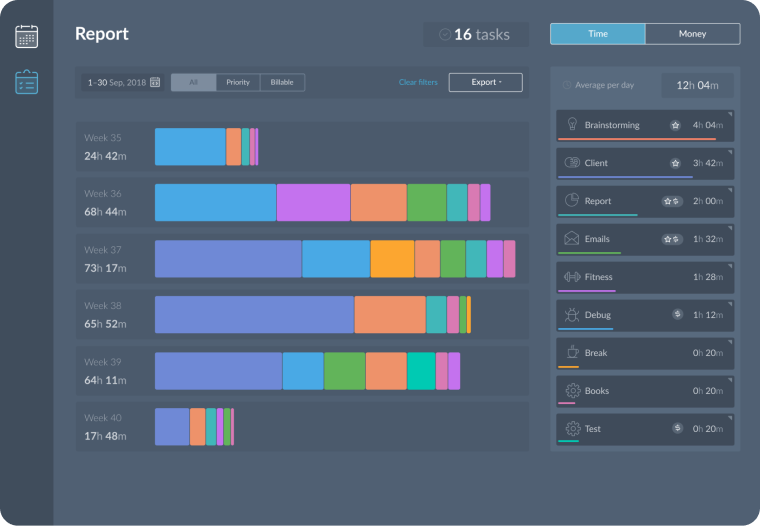Click the 16 tasks counter
This screenshot has height=526, width=760.
click(x=474, y=35)
